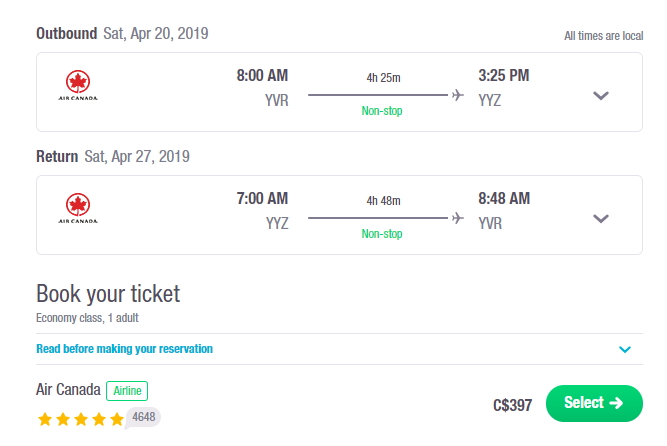Click the airplane icon on return route line
This screenshot has height=446, width=667.
coord(458,218)
